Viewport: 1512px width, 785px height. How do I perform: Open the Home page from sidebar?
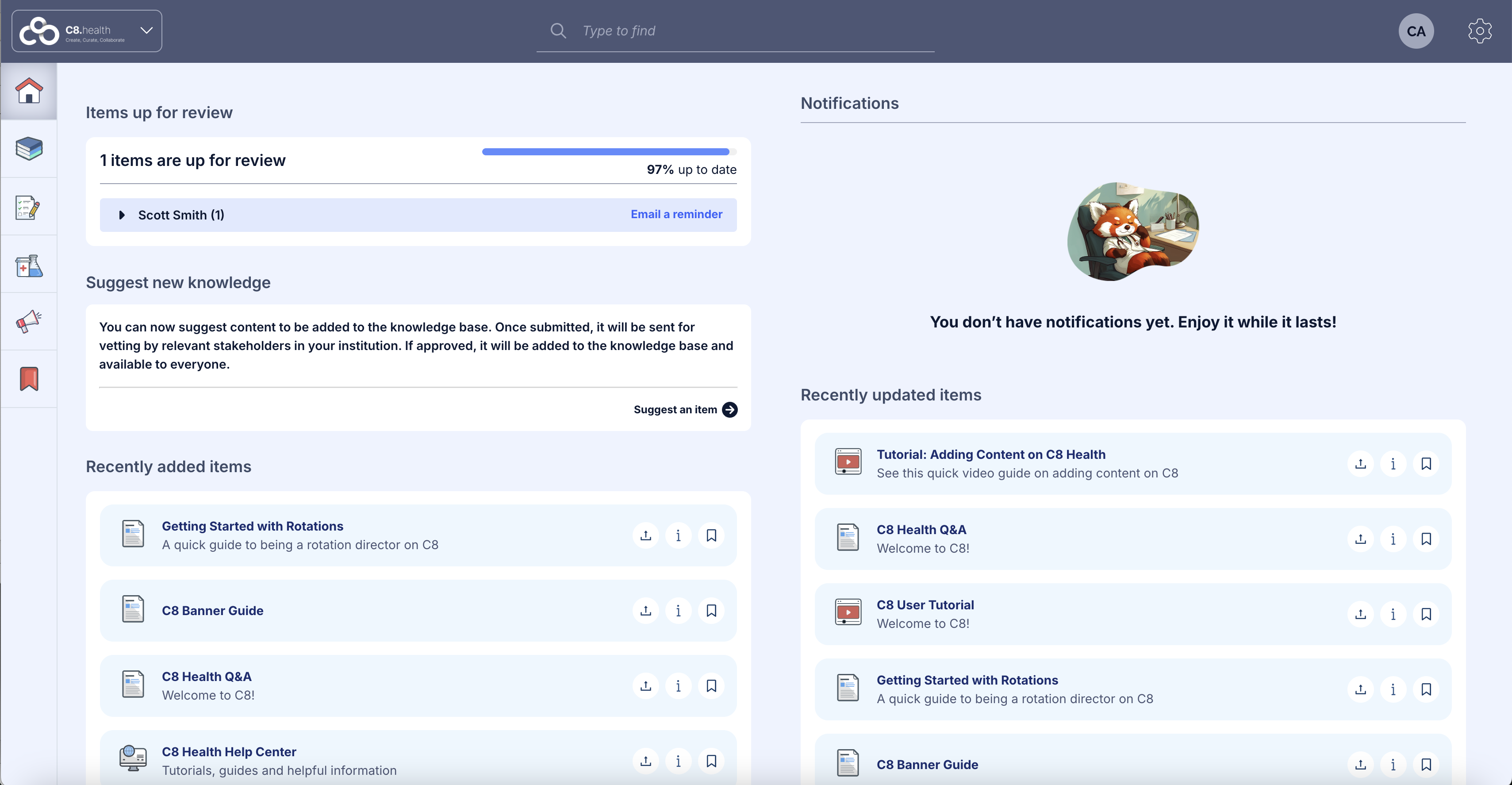click(x=29, y=91)
